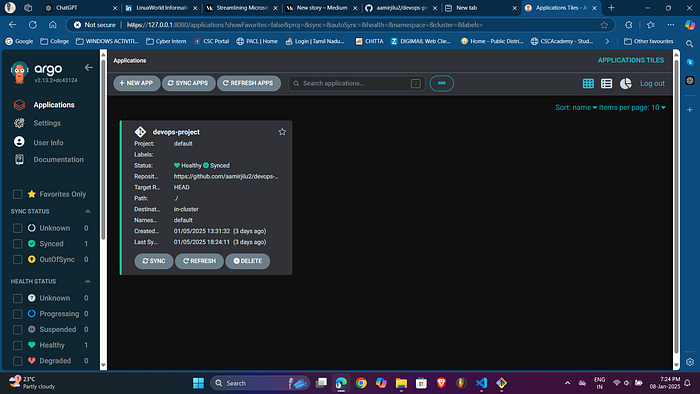700x394 pixels.
Task: Click the github repository URL text
Action: [x=226, y=176]
